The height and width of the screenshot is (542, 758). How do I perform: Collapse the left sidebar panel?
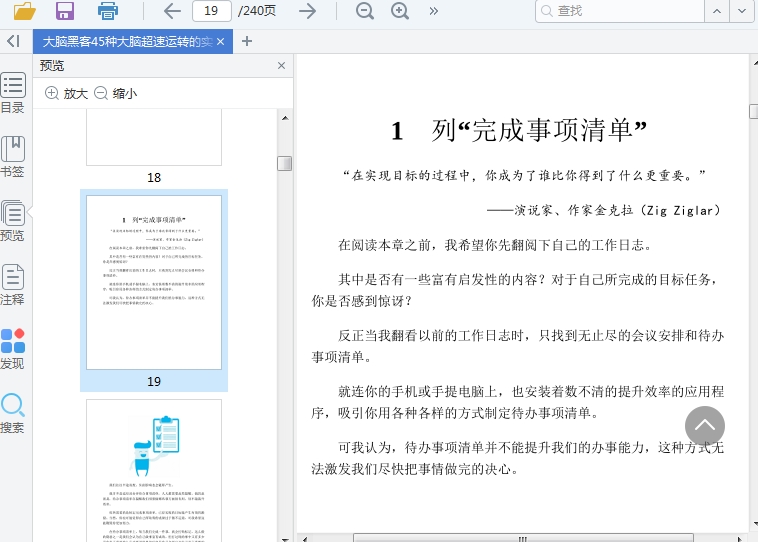(x=13, y=41)
